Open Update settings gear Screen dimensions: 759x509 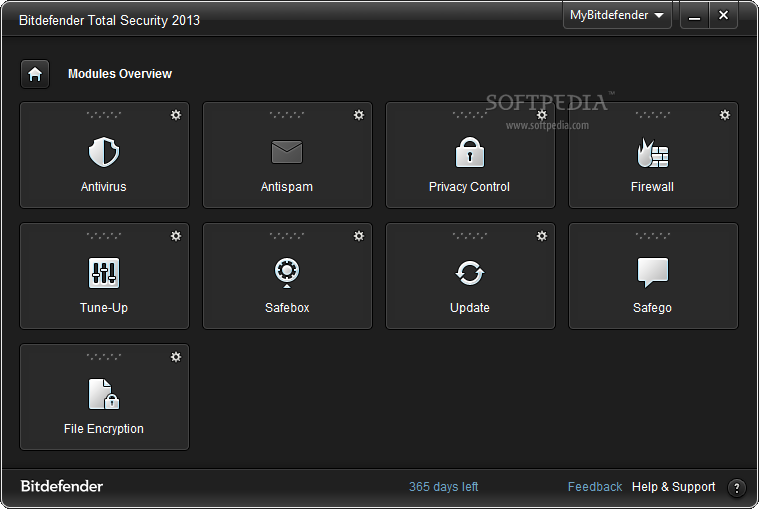click(x=542, y=236)
